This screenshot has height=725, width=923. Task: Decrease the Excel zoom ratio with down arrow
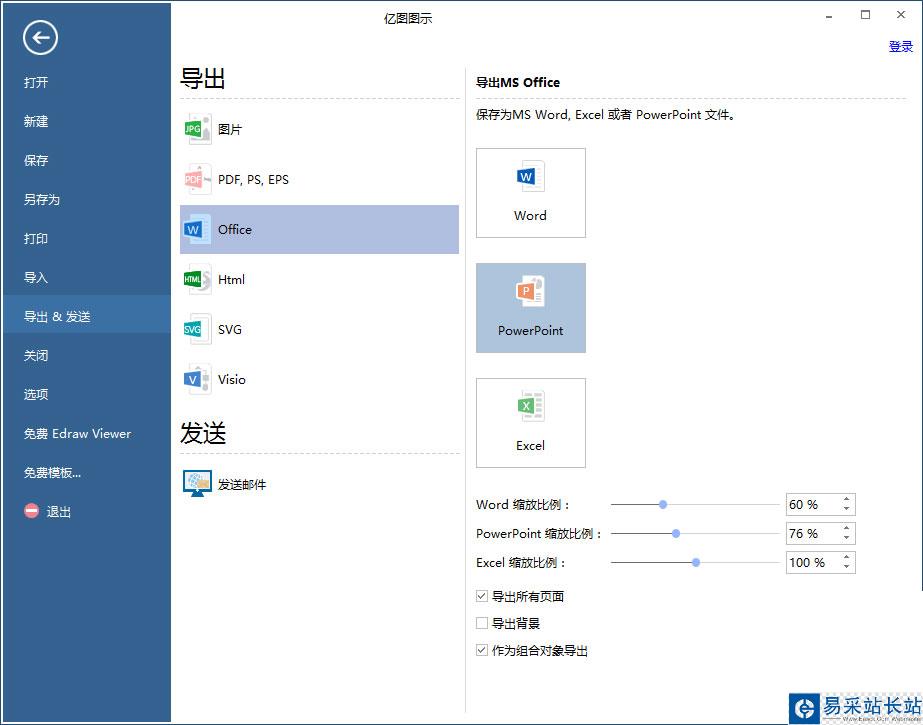tap(846, 567)
